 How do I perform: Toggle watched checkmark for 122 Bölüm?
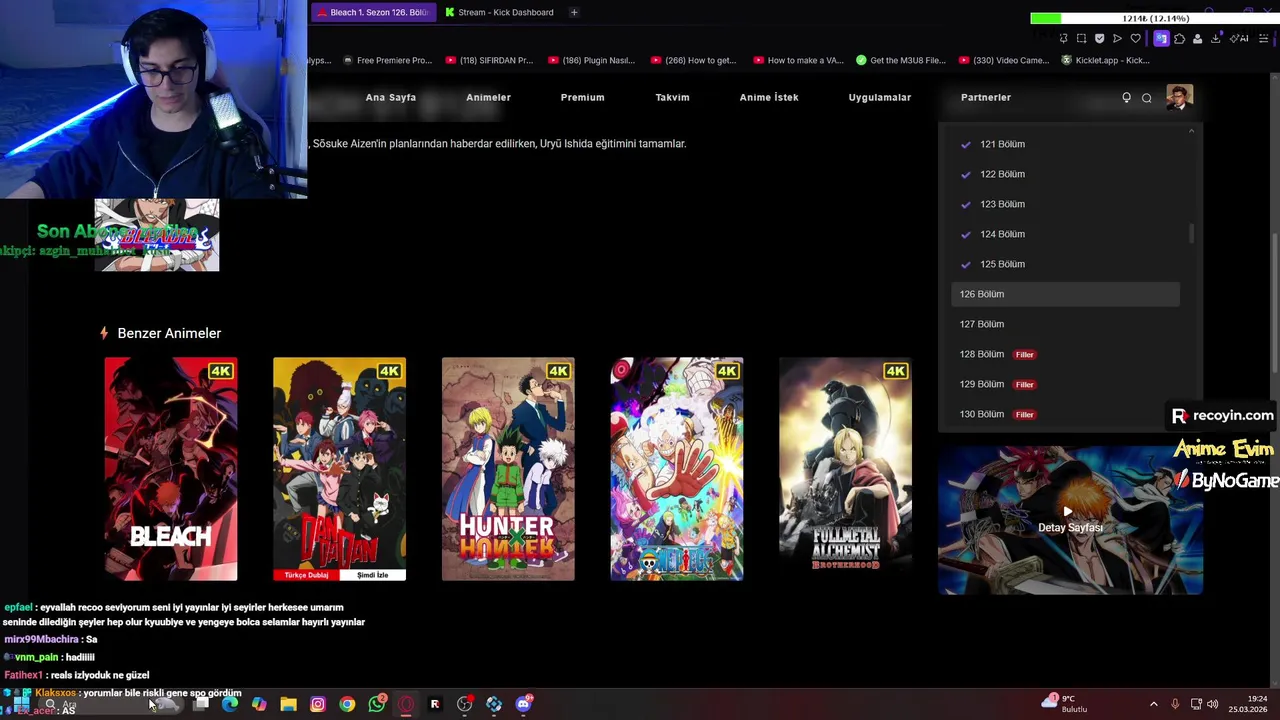pyautogui.click(x=966, y=174)
